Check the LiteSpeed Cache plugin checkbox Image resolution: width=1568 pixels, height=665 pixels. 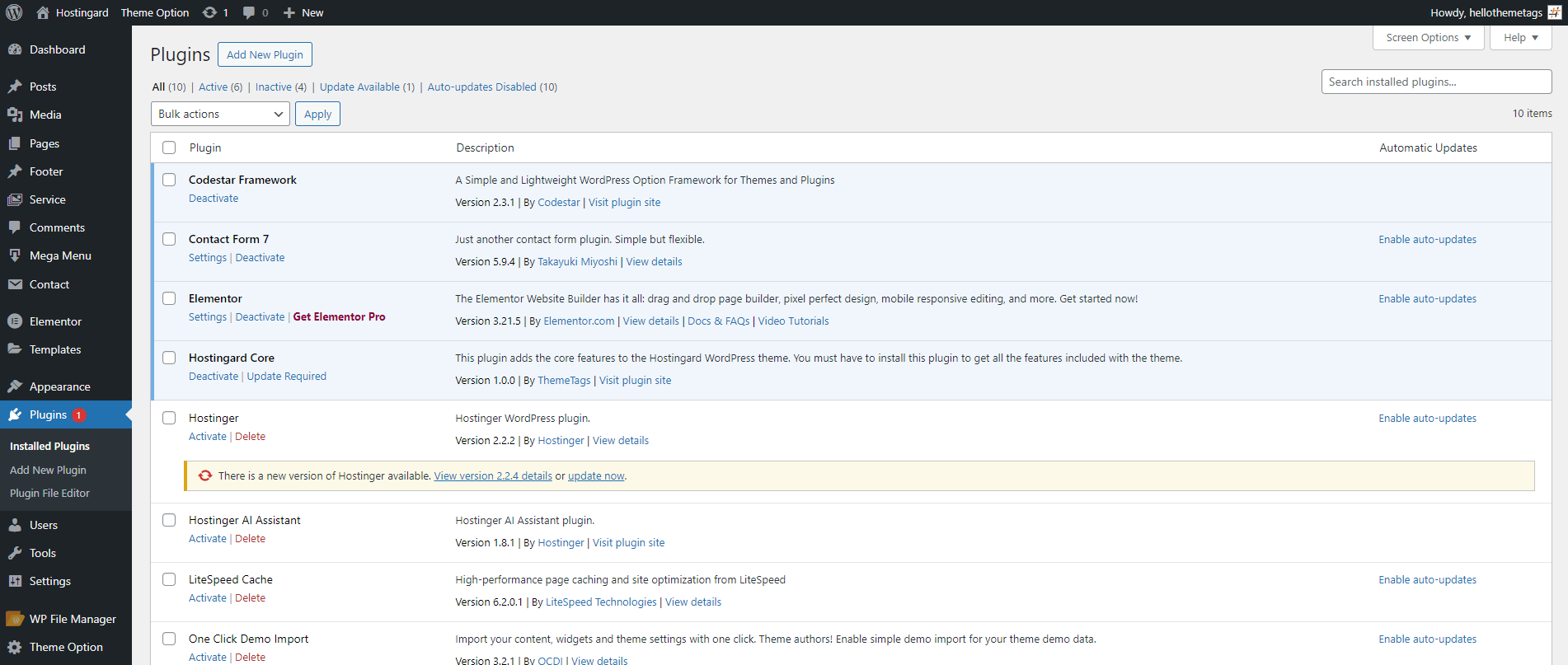click(x=169, y=579)
